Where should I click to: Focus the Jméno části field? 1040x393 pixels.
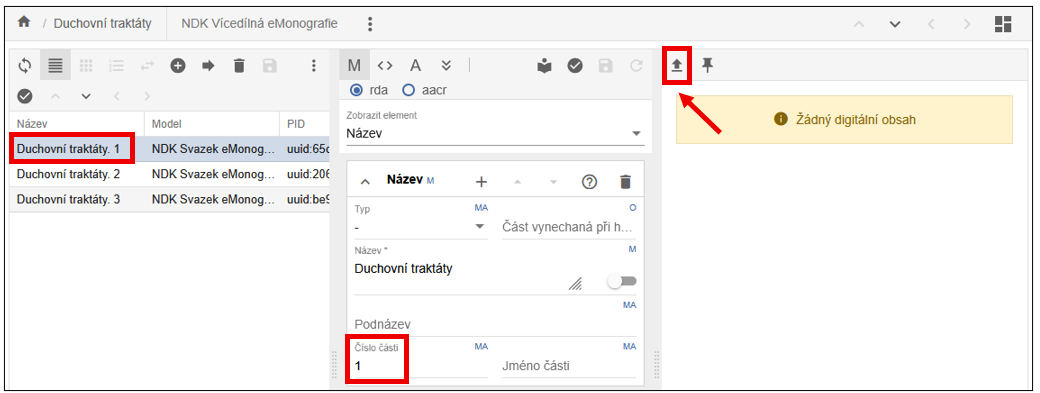tap(568, 365)
